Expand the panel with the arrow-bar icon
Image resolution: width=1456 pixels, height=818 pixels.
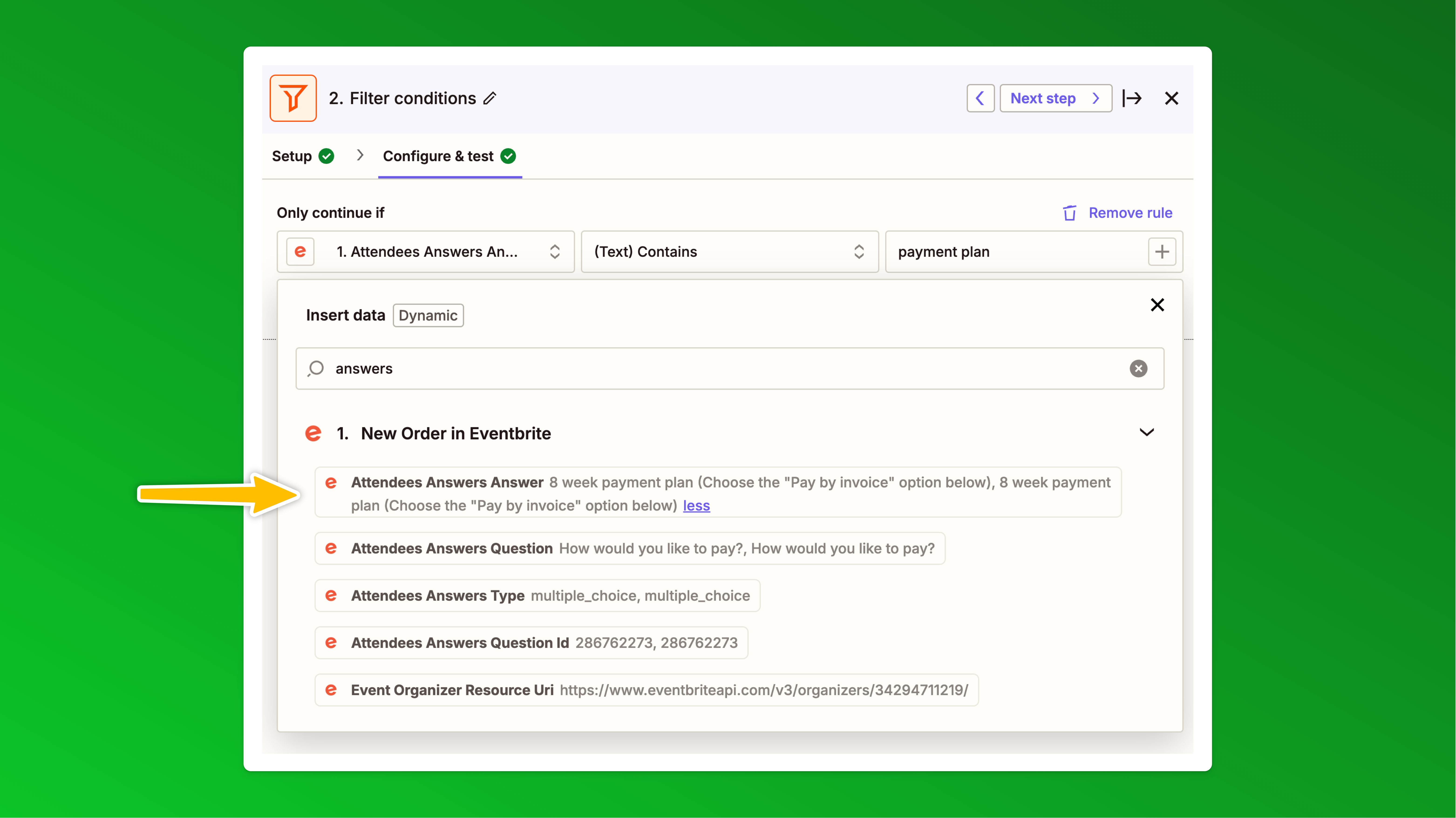(1132, 98)
